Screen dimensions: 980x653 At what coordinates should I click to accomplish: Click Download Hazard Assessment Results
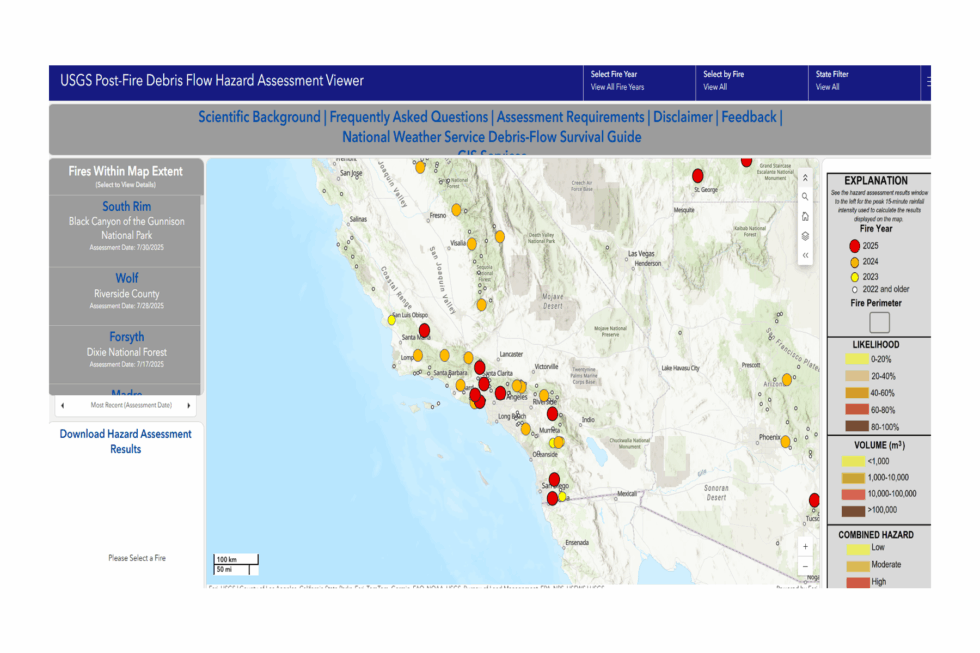[126, 441]
